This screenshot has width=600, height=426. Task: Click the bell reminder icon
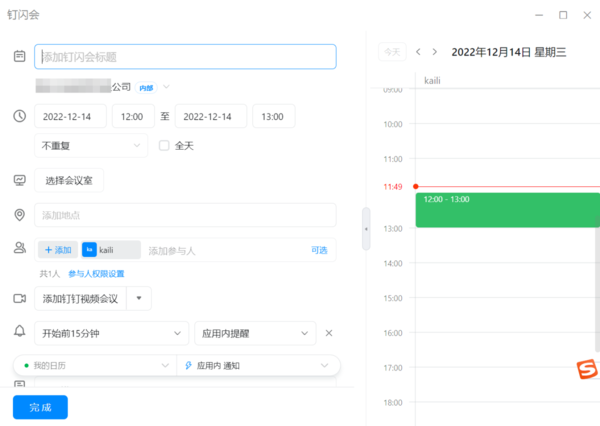tap(19, 332)
